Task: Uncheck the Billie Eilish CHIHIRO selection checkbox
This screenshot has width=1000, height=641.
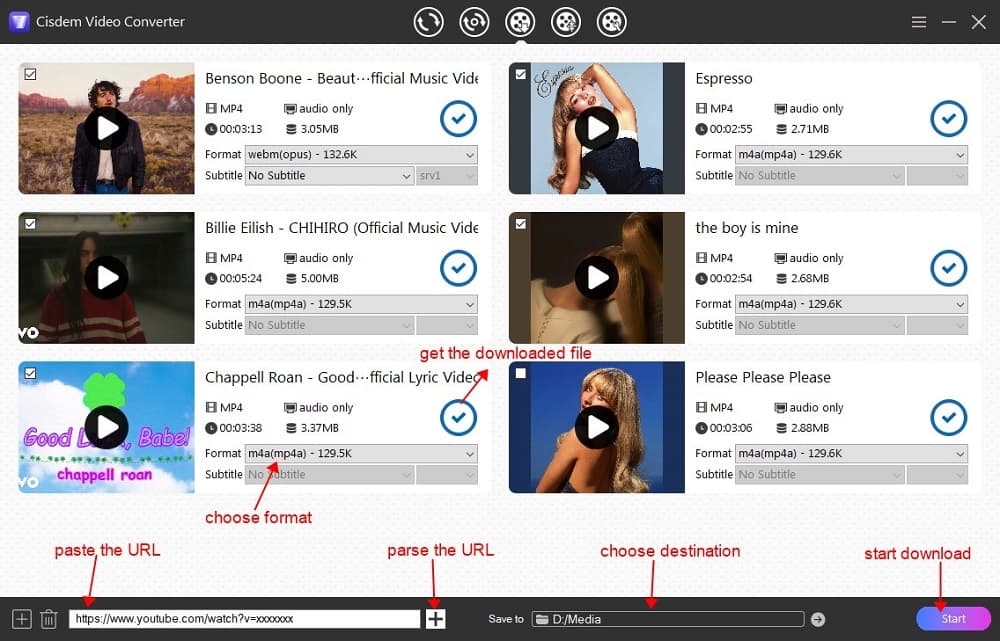Action: 31,223
